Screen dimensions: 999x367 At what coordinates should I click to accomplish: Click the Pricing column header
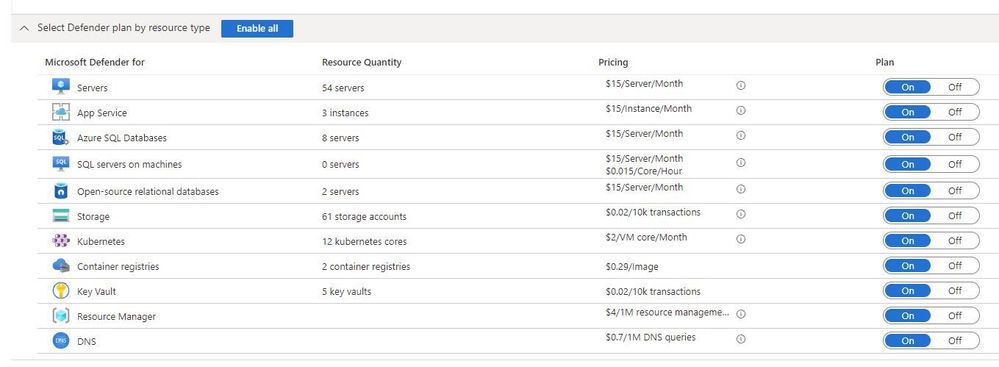[613, 62]
